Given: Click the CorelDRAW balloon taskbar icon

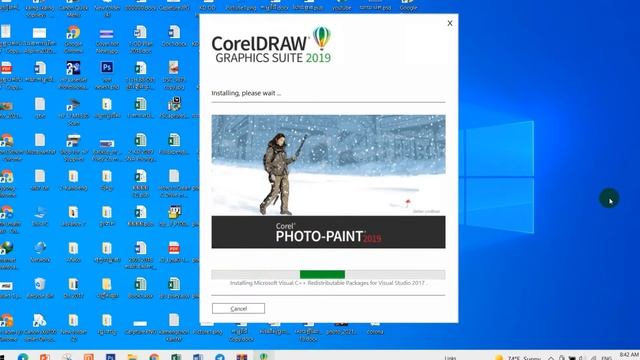Looking at the screenshot, I should tap(264, 356).
